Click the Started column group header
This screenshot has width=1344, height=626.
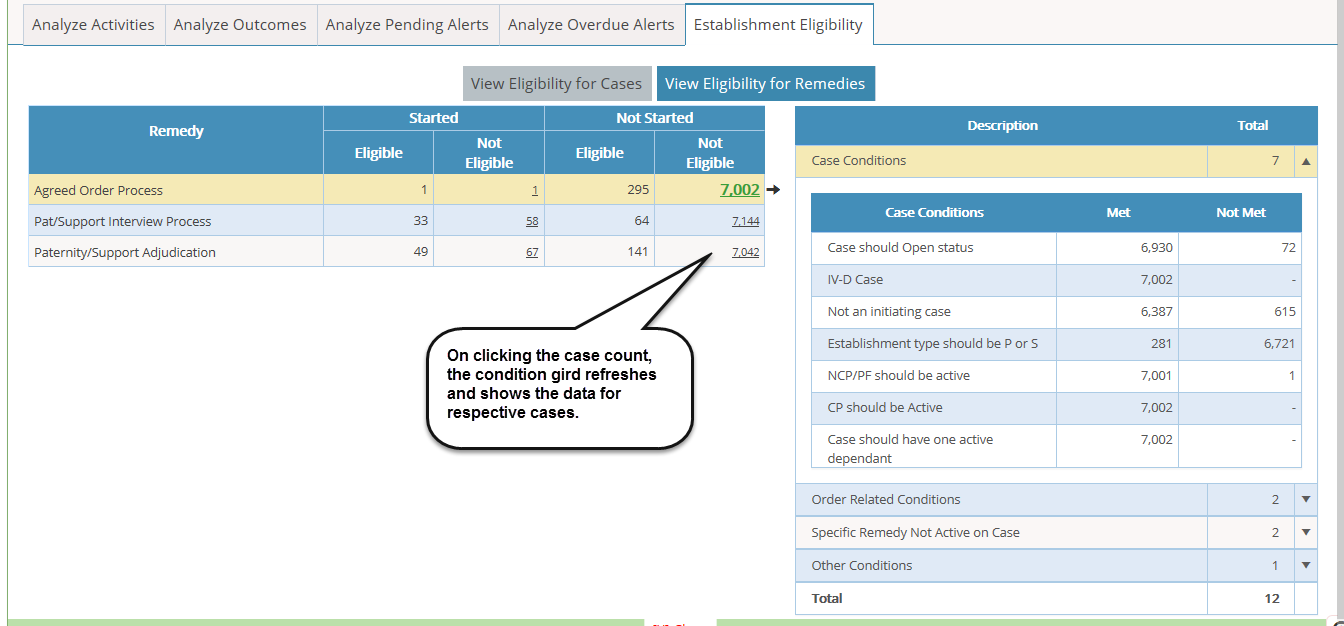pyautogui.click(x=434, y=118)
